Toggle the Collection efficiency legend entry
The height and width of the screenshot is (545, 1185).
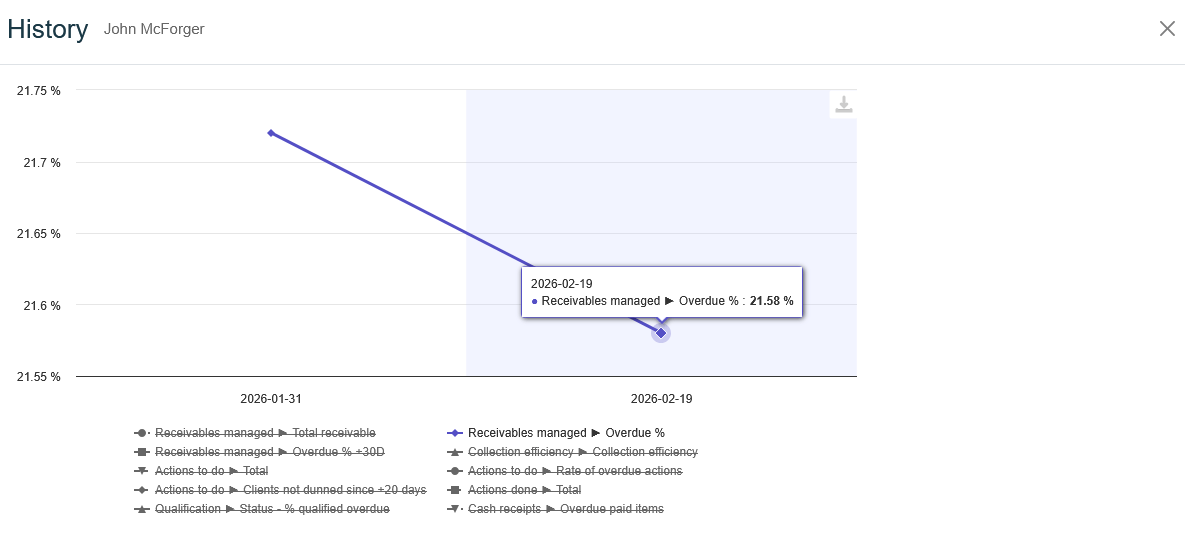click(x=582, y=452)
